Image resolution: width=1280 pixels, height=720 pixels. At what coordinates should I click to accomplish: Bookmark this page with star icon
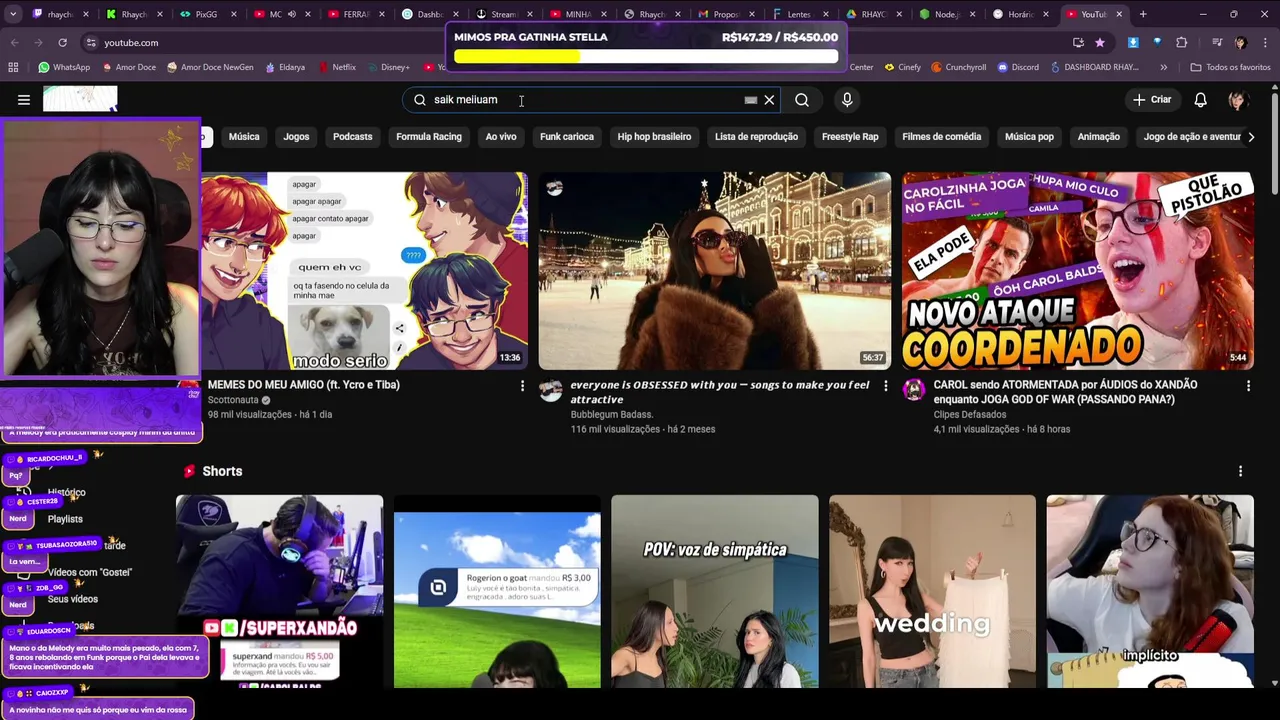1100,43
